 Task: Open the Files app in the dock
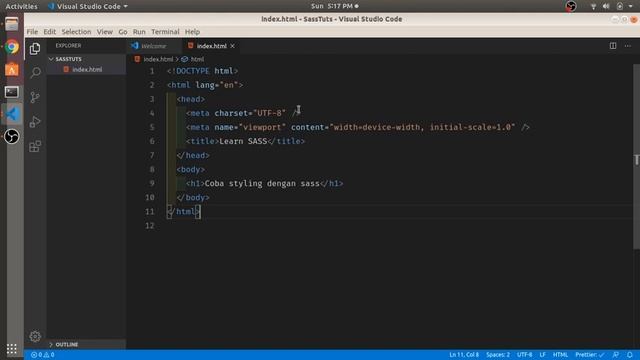click(12, 24)
